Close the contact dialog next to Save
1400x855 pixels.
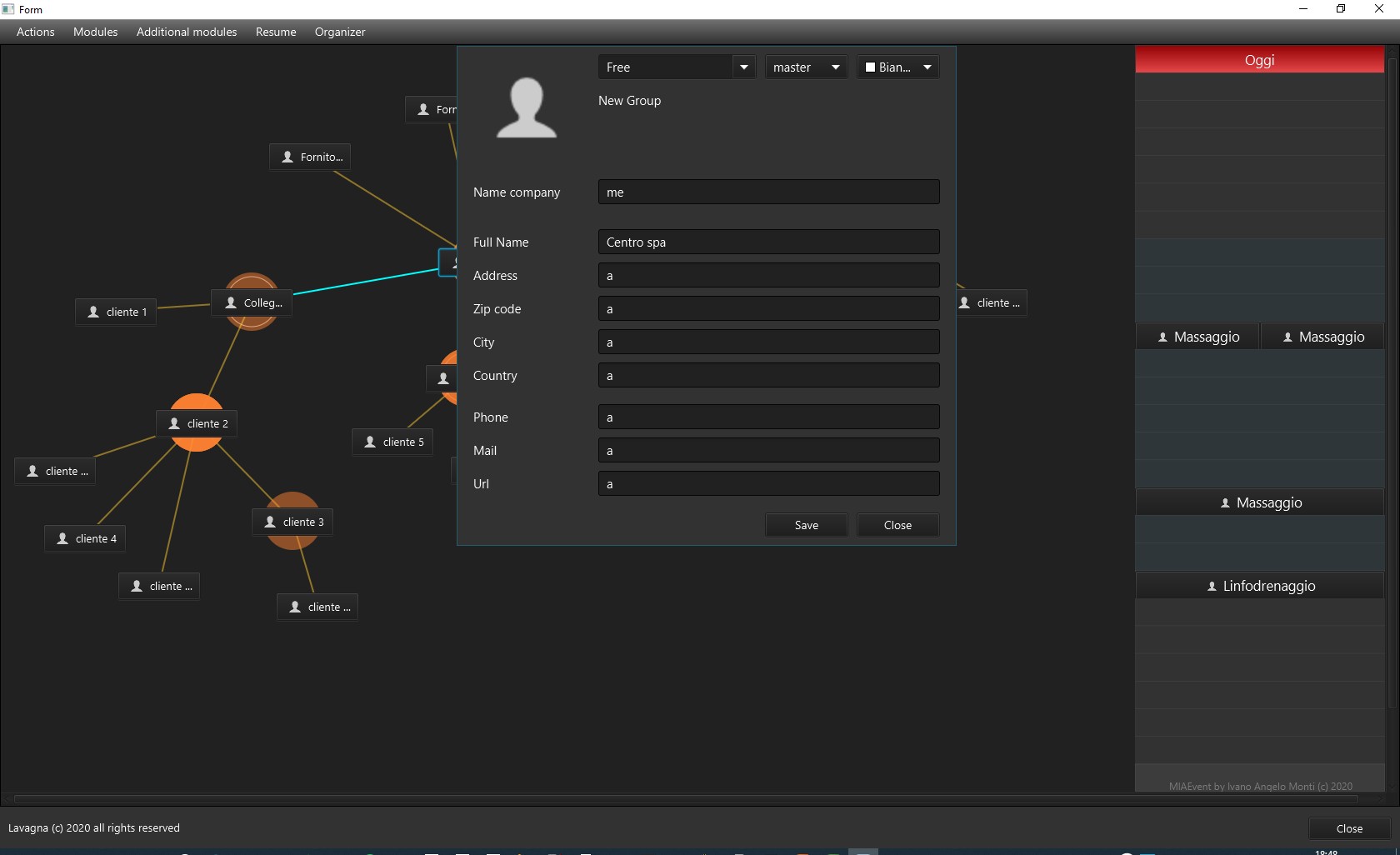point(898,525)
